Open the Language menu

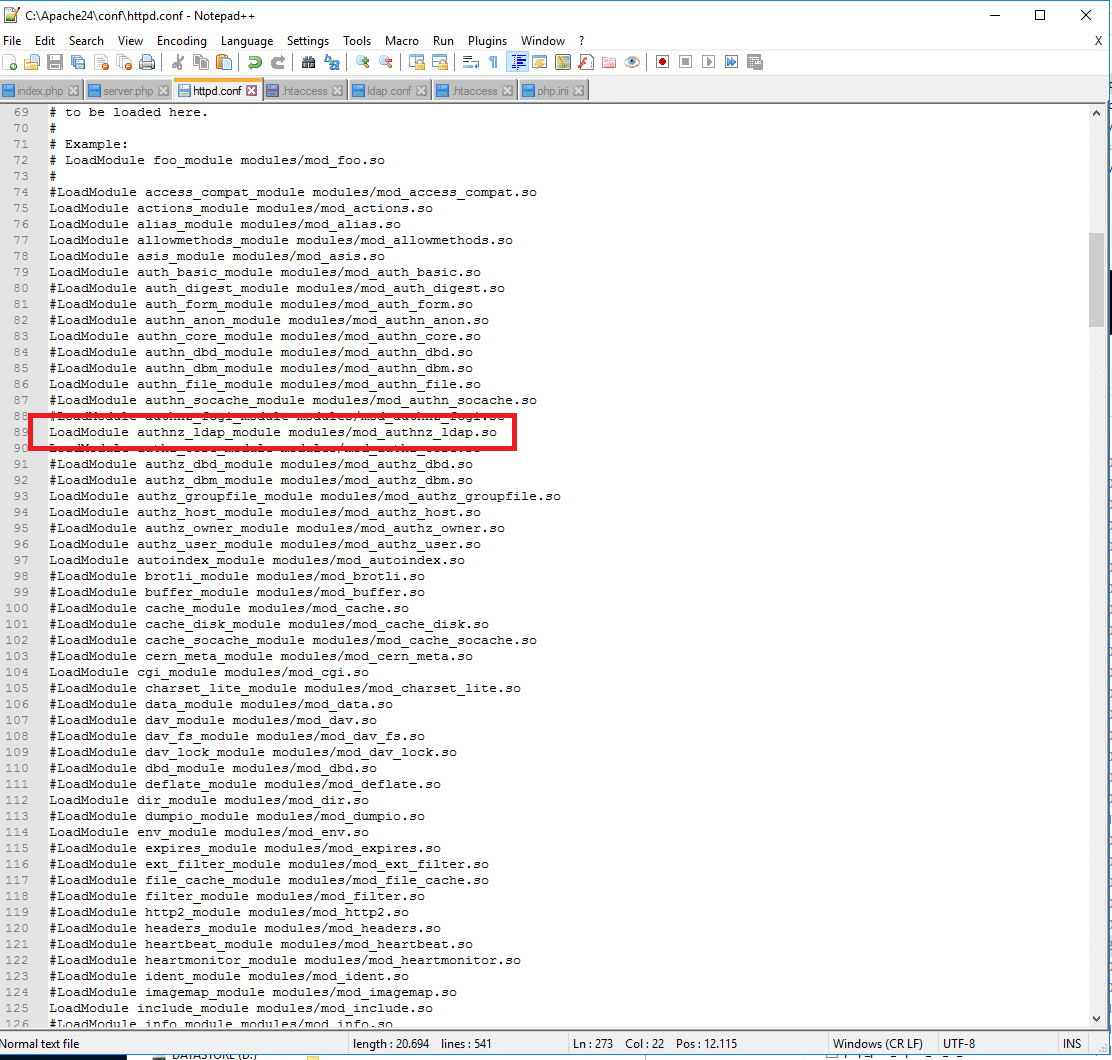click(247, 41)
